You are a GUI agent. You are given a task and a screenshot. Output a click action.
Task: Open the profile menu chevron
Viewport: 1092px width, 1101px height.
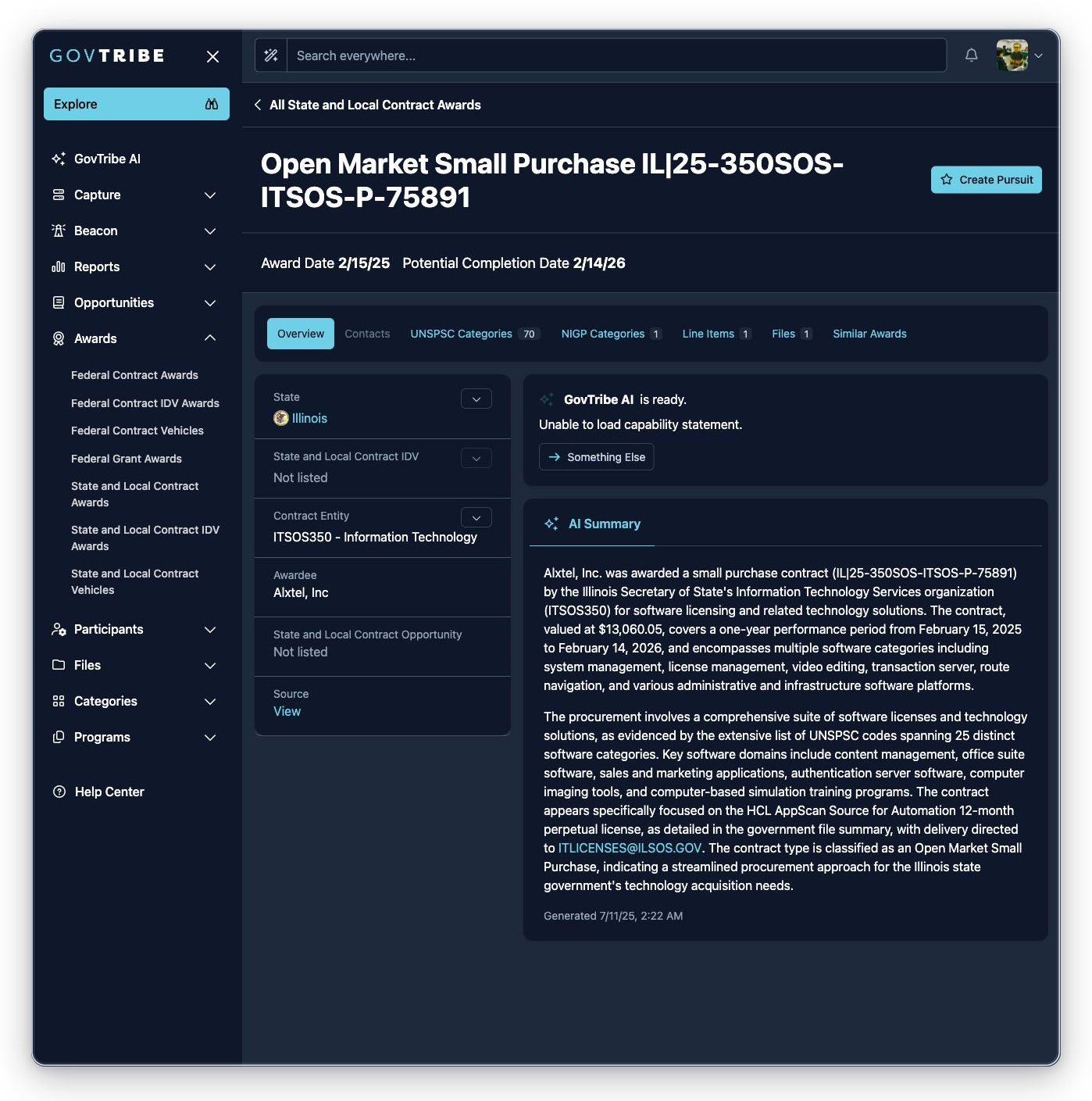1038,55
